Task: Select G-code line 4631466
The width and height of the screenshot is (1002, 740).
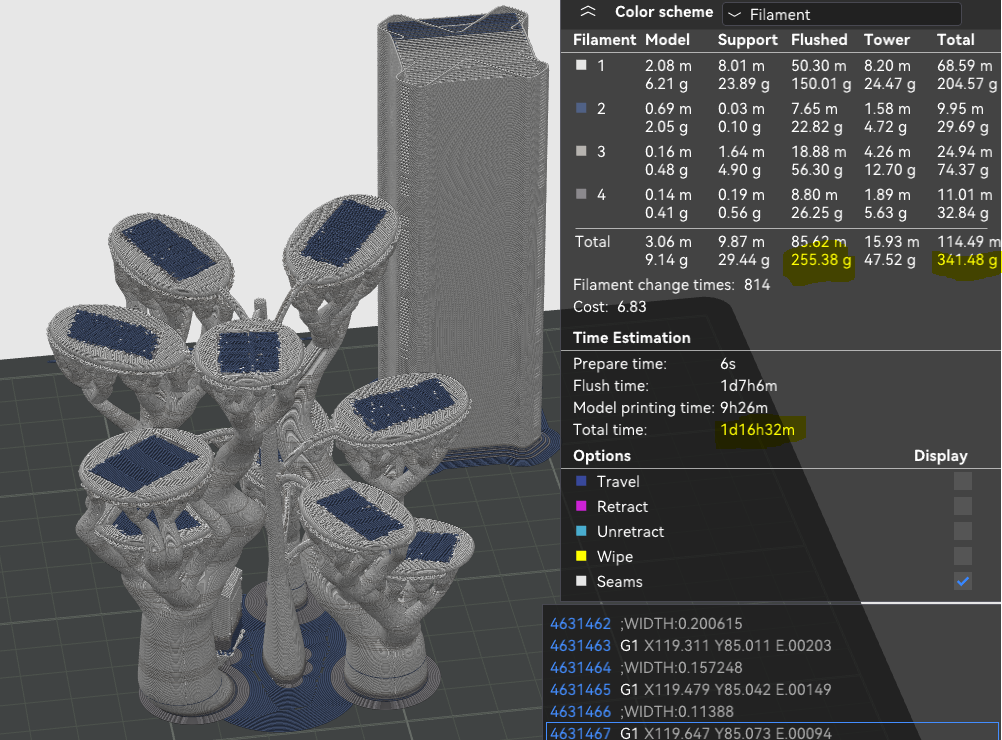Action: tap(771, 711)
